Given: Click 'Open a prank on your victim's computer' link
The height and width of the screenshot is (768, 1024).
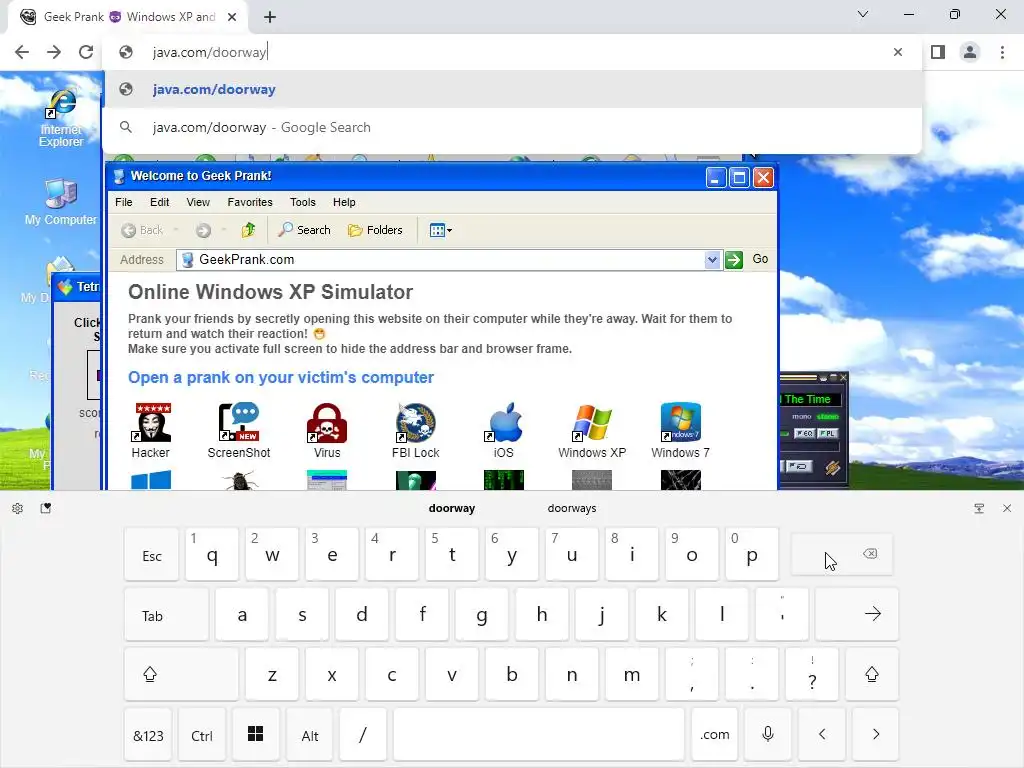Looking at the screenshot, I should (x=281, y=377).
